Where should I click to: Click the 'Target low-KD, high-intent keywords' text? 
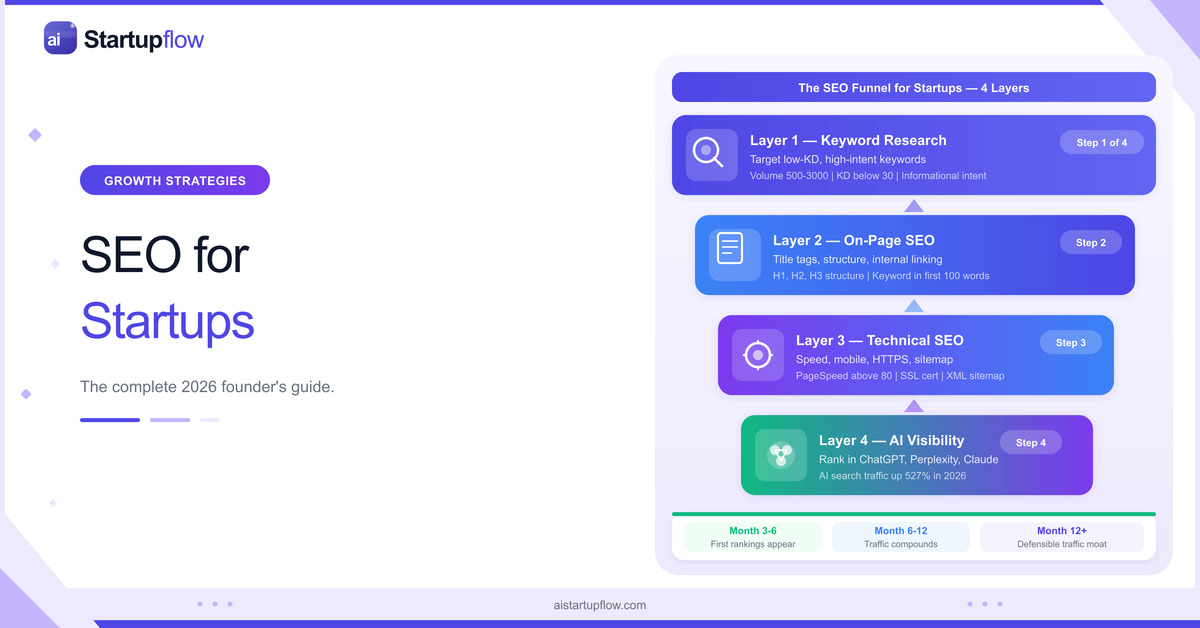pos(838,159)
